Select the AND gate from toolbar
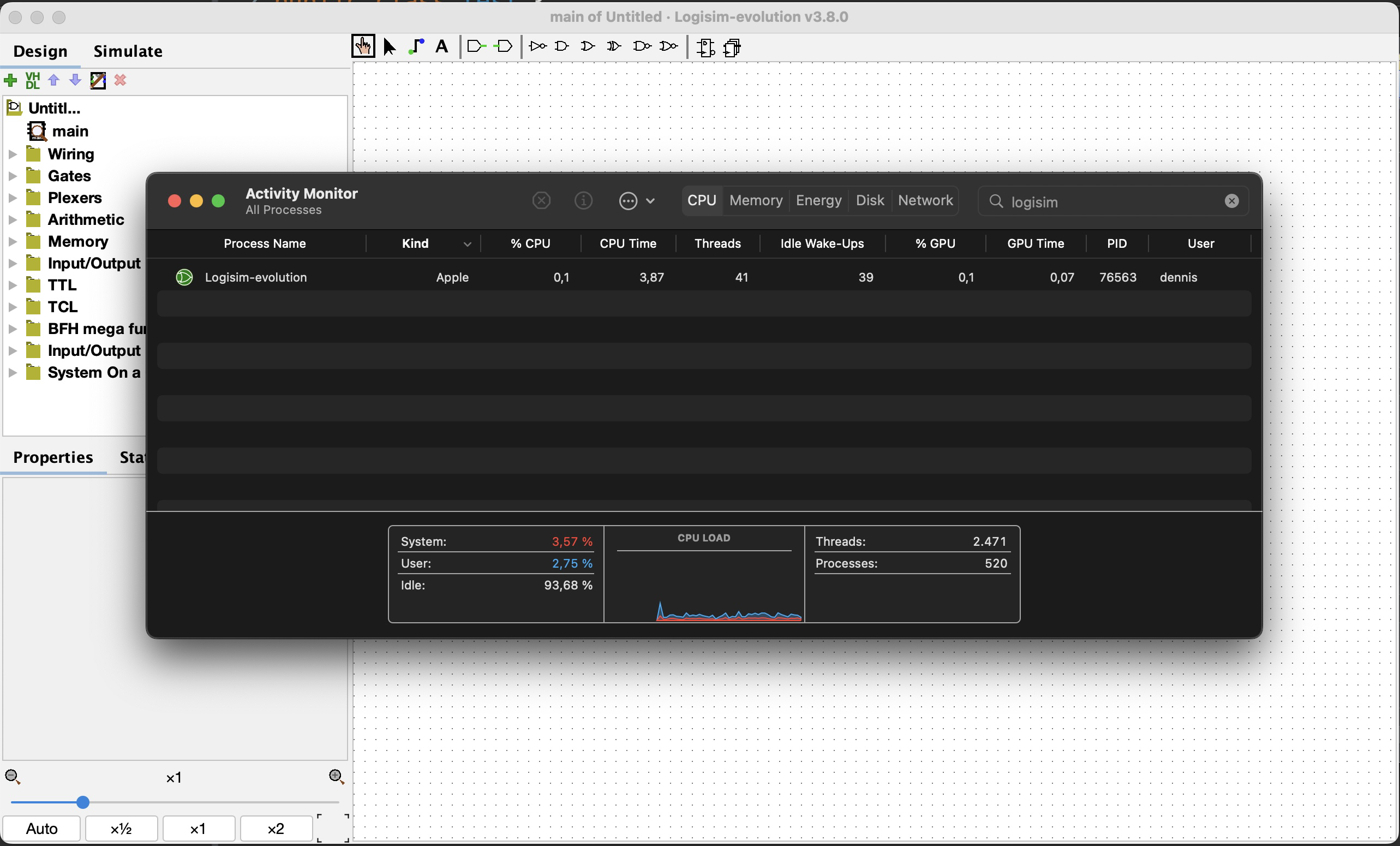Screen dimensions: 1400x846 (x=561, y=46)
